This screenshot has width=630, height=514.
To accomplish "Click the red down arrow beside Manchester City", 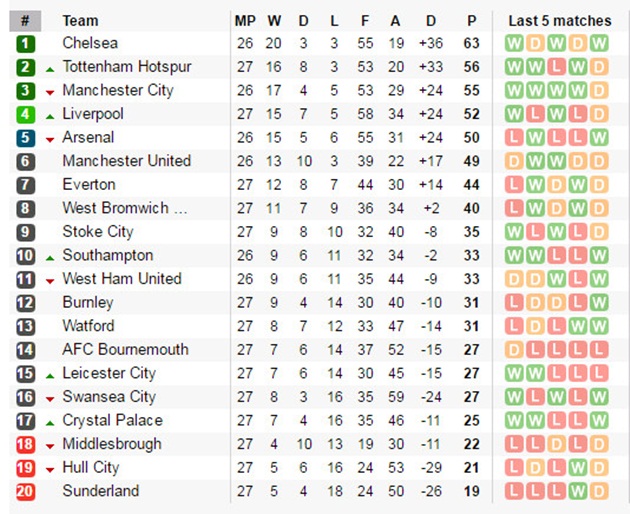I will pyautogui.click(x=50, y=93).
